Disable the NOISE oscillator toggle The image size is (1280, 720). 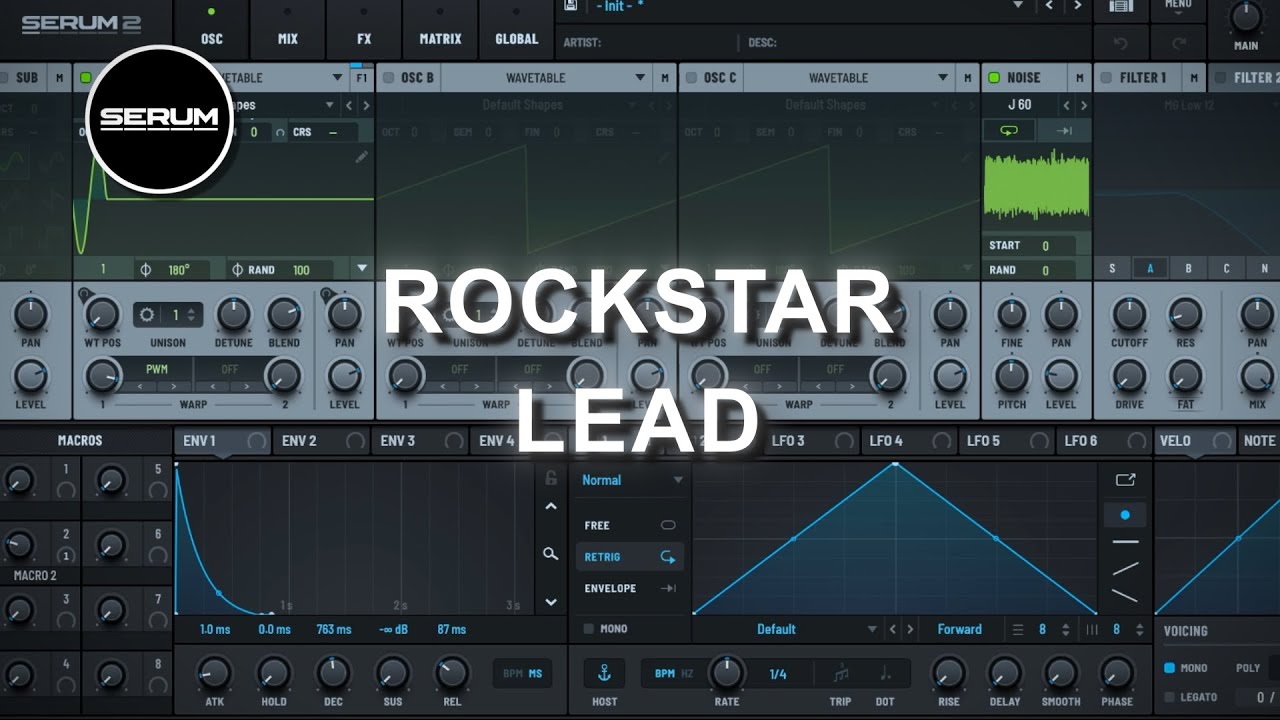pos(994,78)
